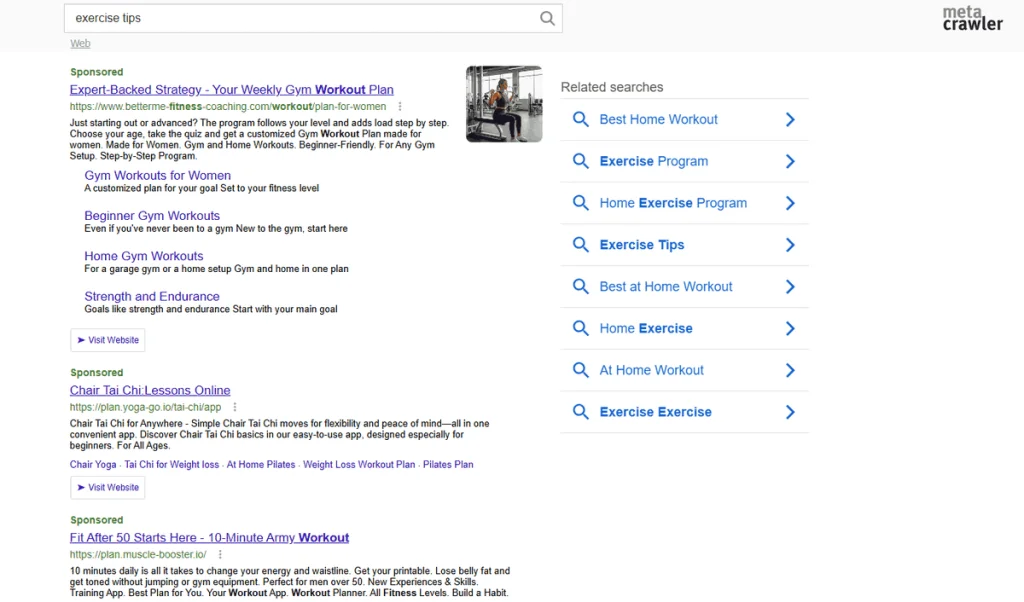Open chevron arrow for Best Home Workout
1024x602 pixels.
click(790, 119)
